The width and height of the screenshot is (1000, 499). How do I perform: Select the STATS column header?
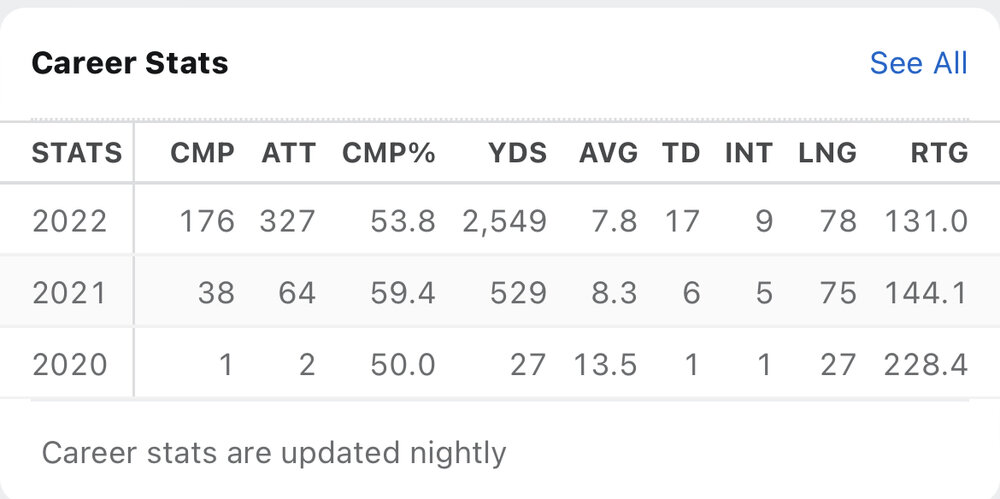pyautogui.click(x=76, y=153)
